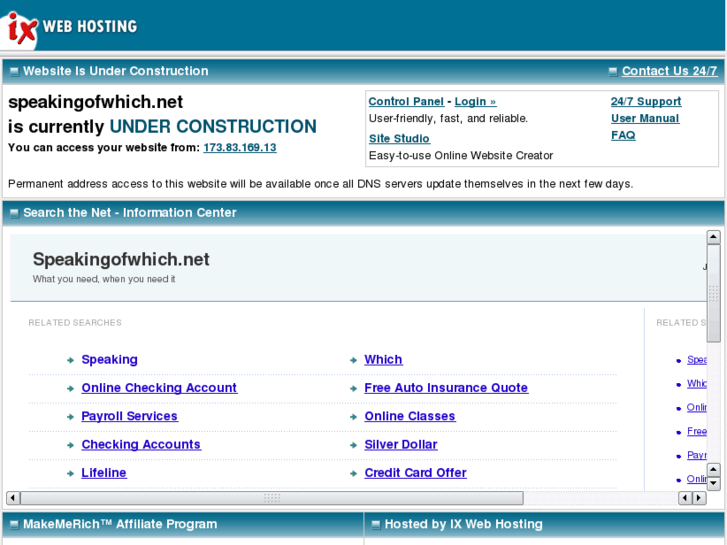Screen dimensions: 727x545
Task: Click the Speakingofwhich.net heading in the frame
Action: (121, 259)
